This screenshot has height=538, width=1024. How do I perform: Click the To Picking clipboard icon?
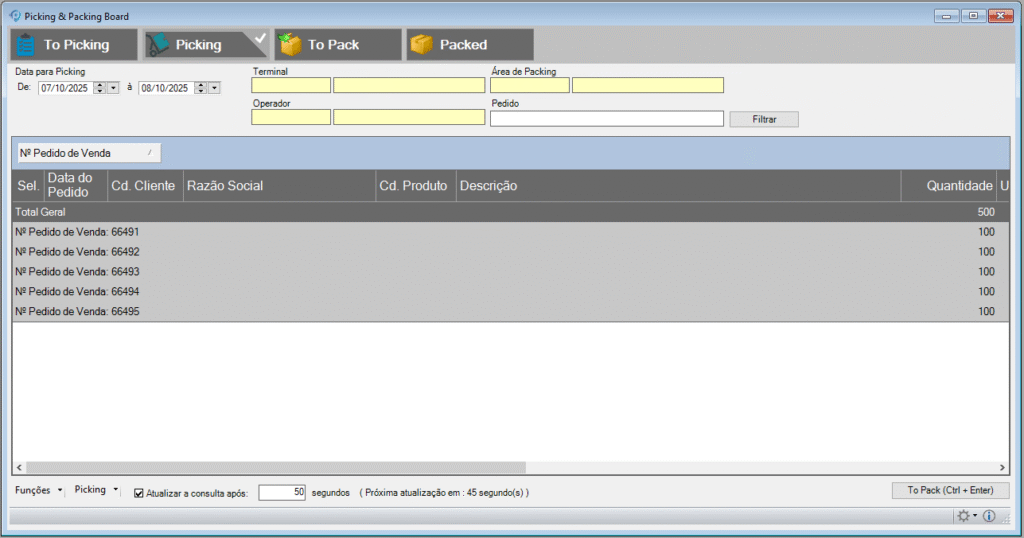[26, 44]
